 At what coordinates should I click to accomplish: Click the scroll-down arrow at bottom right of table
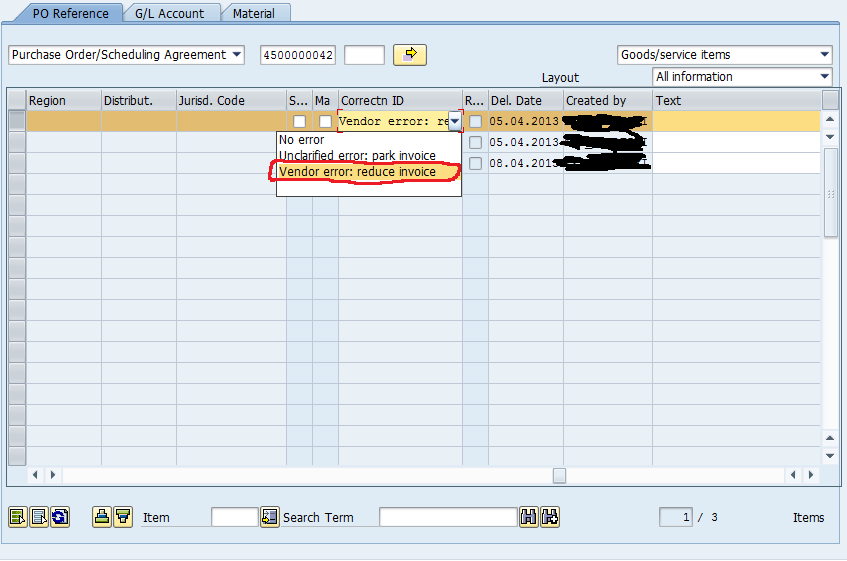pyautogui.click(x=830, y=456)
